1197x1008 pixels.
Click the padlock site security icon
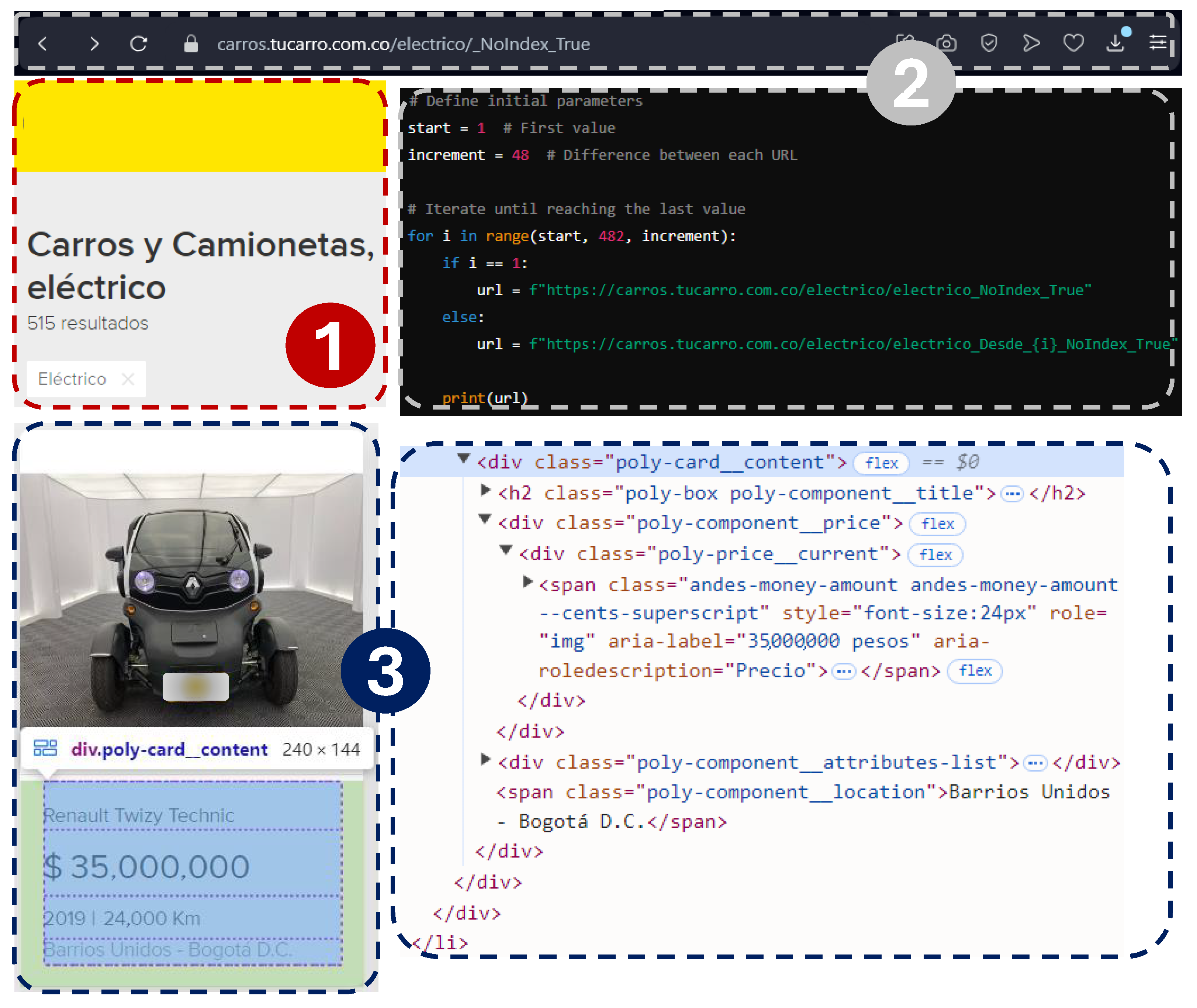[191, 44]
